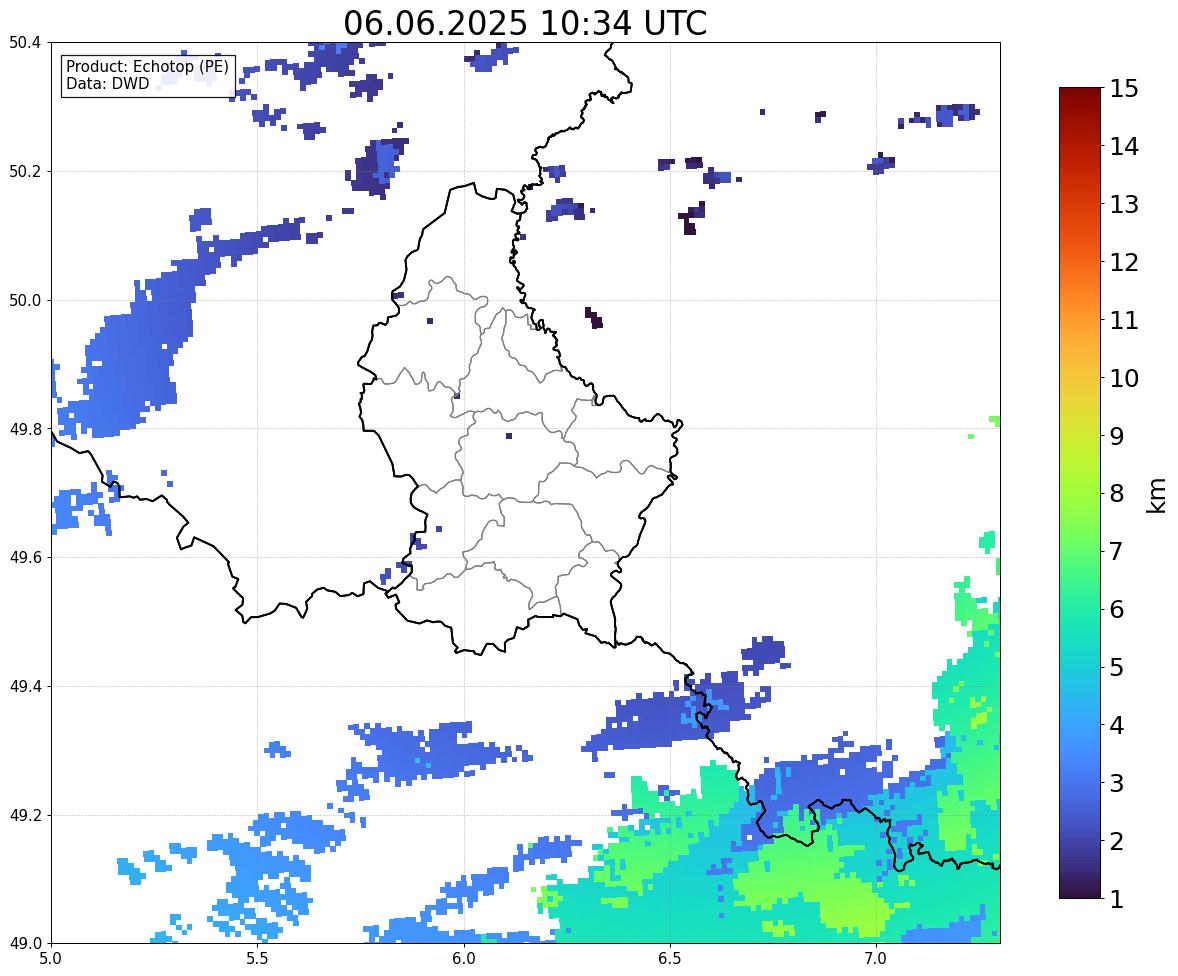Image resolution: width=1178 pixels, height=976 pixels.
Task: Click the latitude axis label 49.8
Action: coord(24,429)
